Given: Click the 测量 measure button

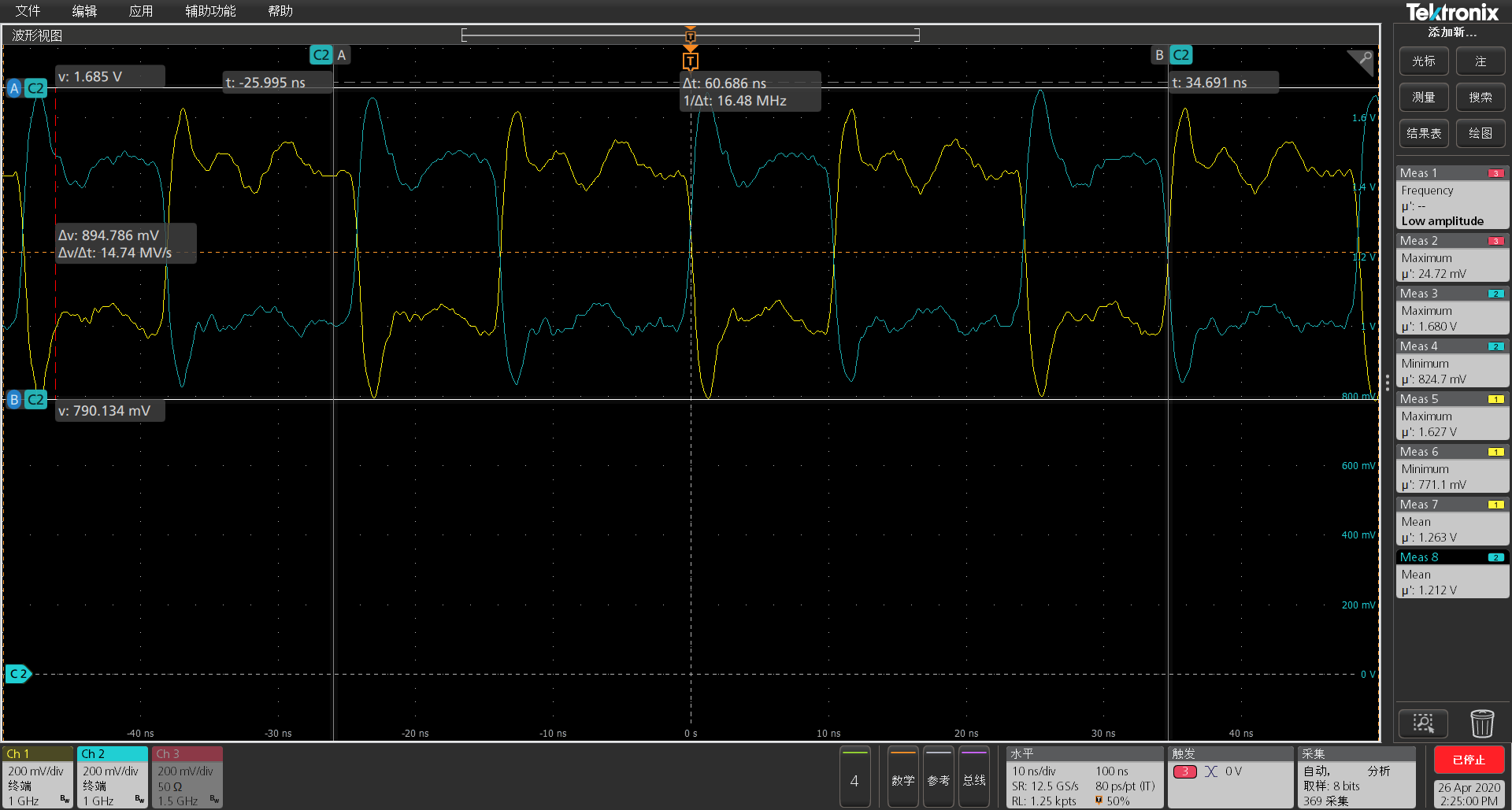Looking at the screenshot, I should tap(1424, 98).
